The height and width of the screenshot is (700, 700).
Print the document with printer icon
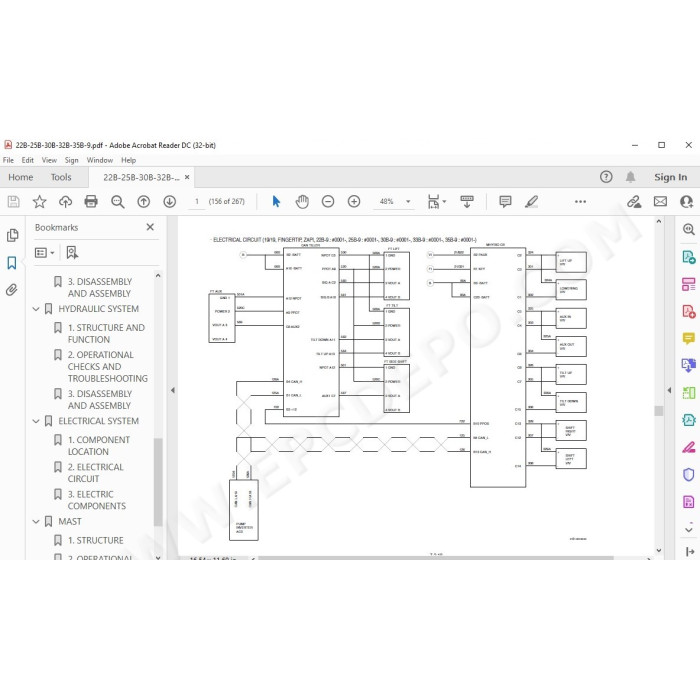(91, 202)
